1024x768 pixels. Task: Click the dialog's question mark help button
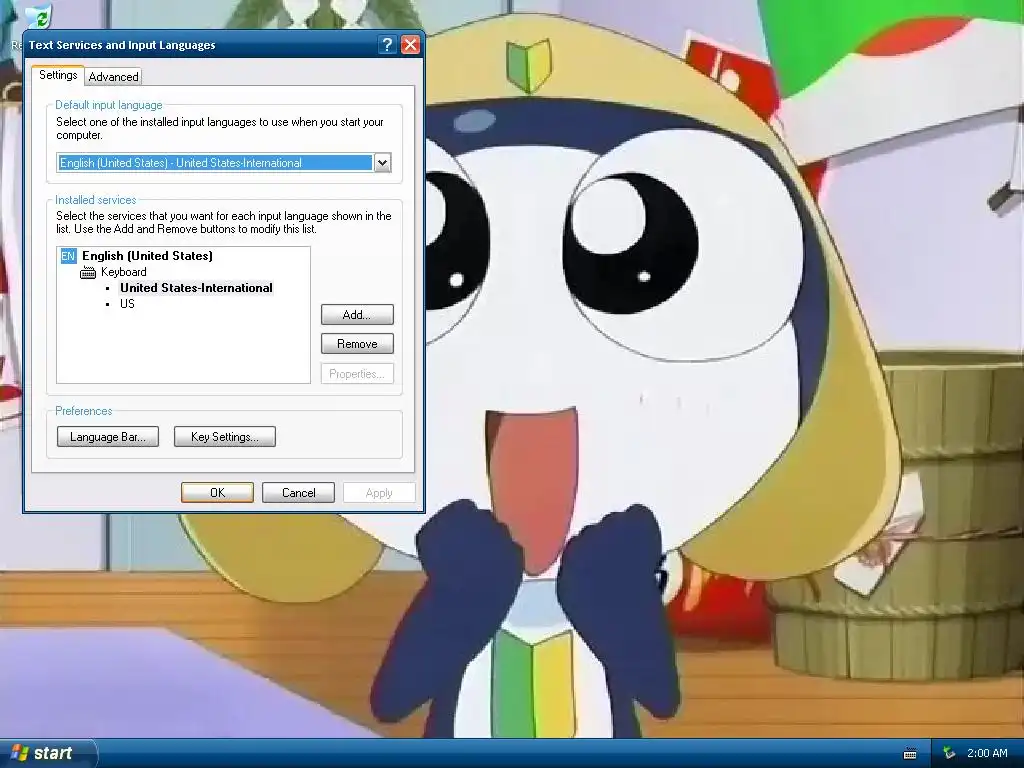pyautogui.click(x=387, y=44)
